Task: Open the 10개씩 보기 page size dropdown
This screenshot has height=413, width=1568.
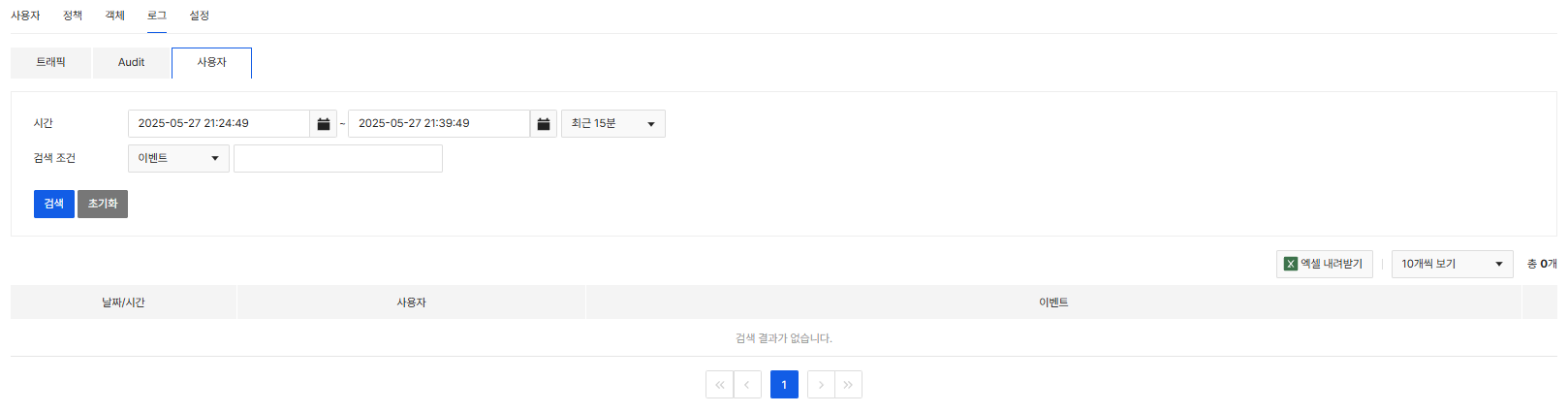Action: pos(1452,264)
